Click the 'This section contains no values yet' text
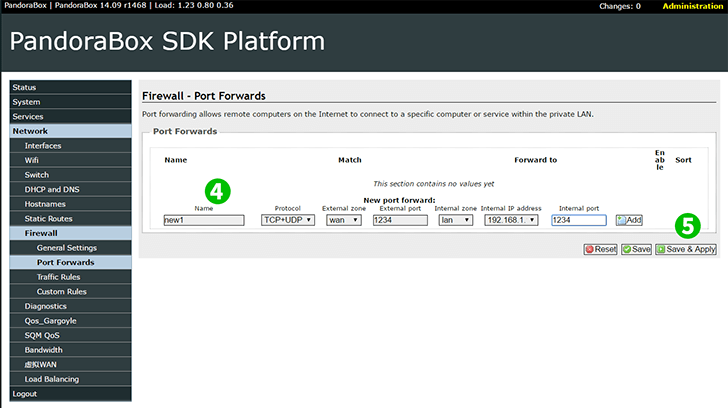The width and height of the screenshot is (728, 408). click(x=434, y=184)
